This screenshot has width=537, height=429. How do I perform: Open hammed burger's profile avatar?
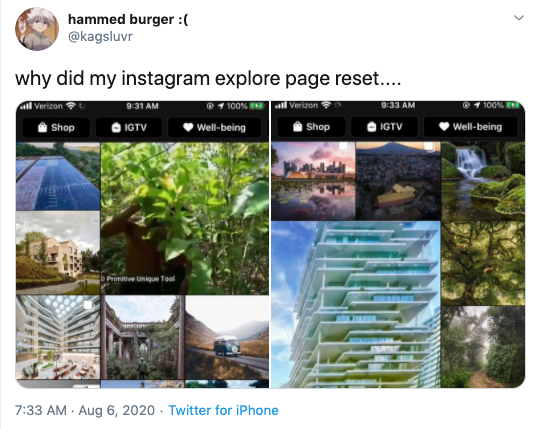click(x=37, y=29)
